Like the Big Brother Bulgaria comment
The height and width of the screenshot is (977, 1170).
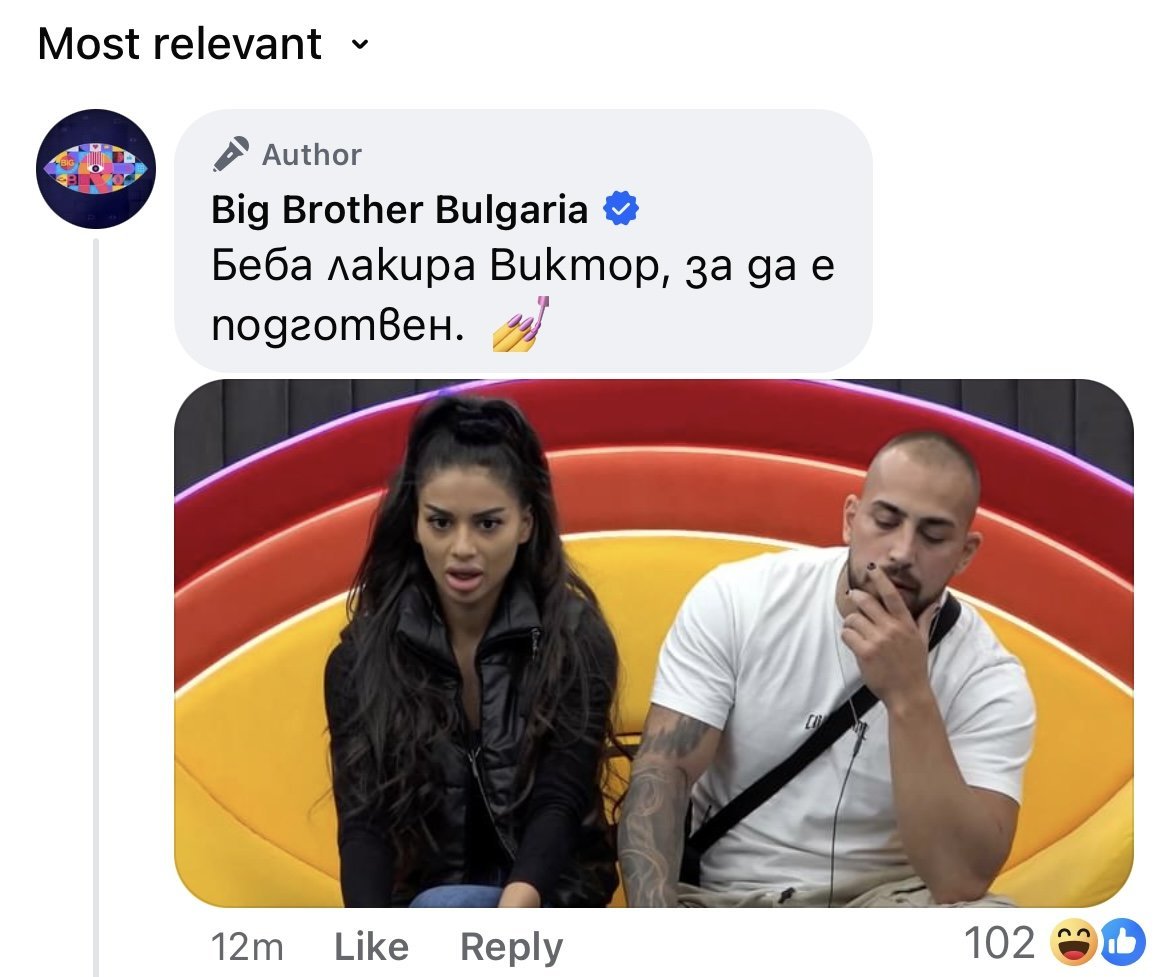coord(371,947)
